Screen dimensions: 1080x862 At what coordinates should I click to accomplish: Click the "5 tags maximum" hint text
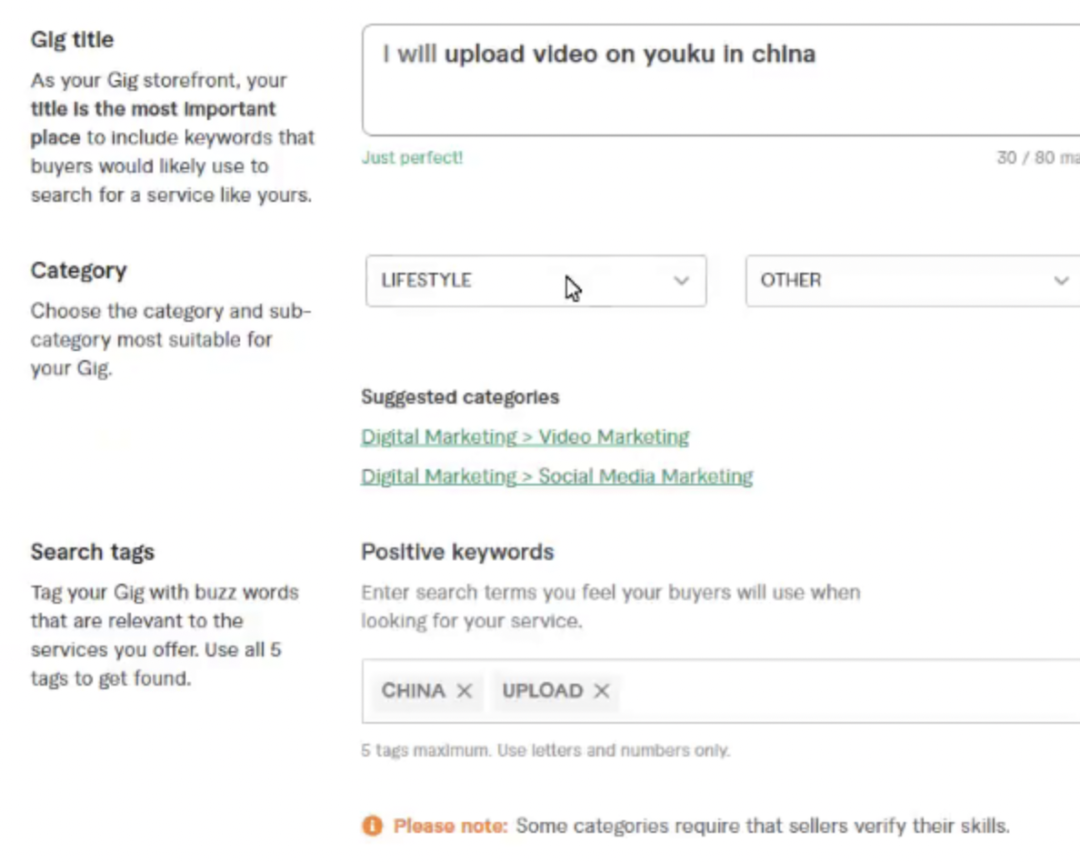(545, 750)
